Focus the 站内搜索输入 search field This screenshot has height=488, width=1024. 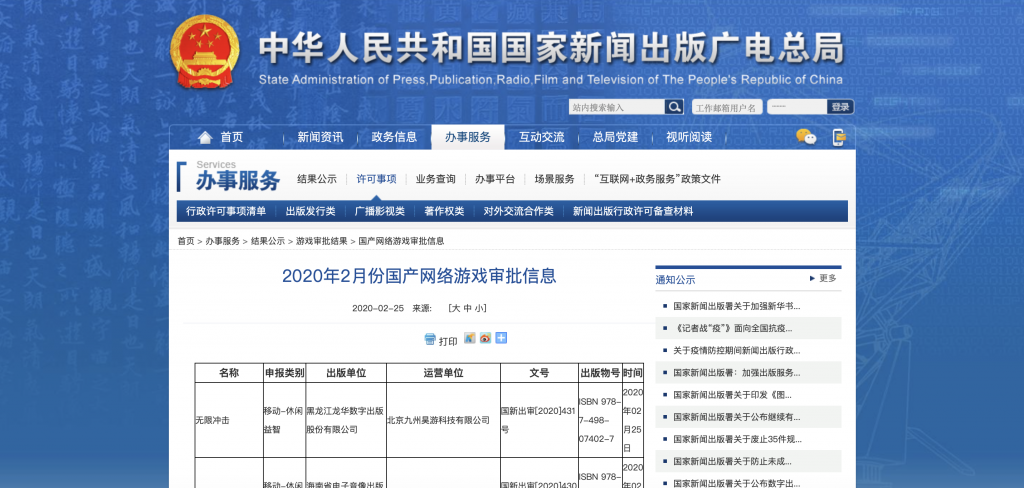tap(616, 107)
